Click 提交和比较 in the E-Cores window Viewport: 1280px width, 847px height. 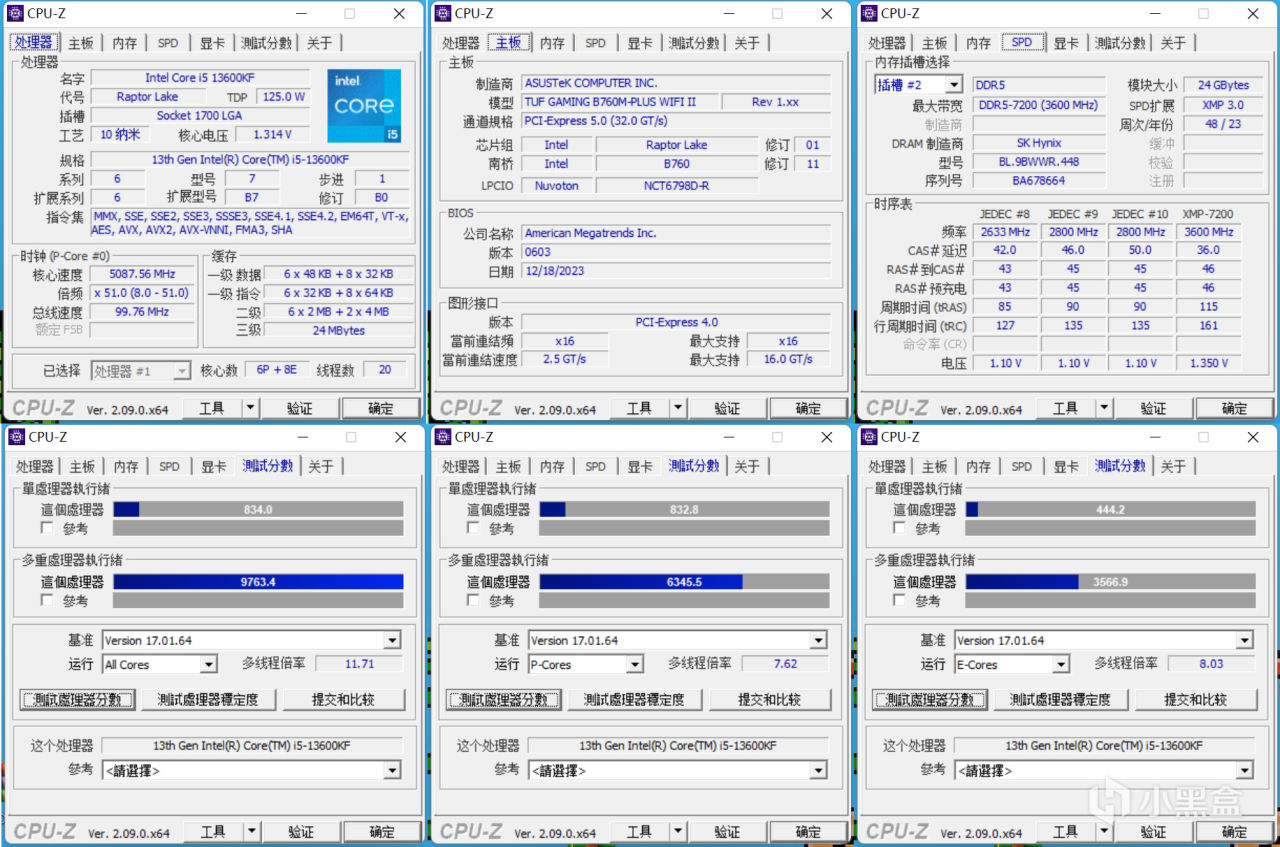1195,699
